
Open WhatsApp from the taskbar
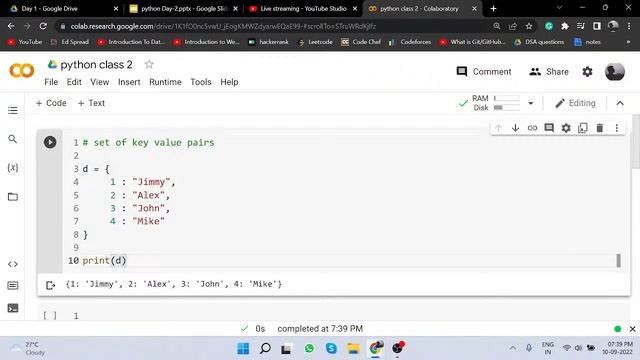pos(309,349)
